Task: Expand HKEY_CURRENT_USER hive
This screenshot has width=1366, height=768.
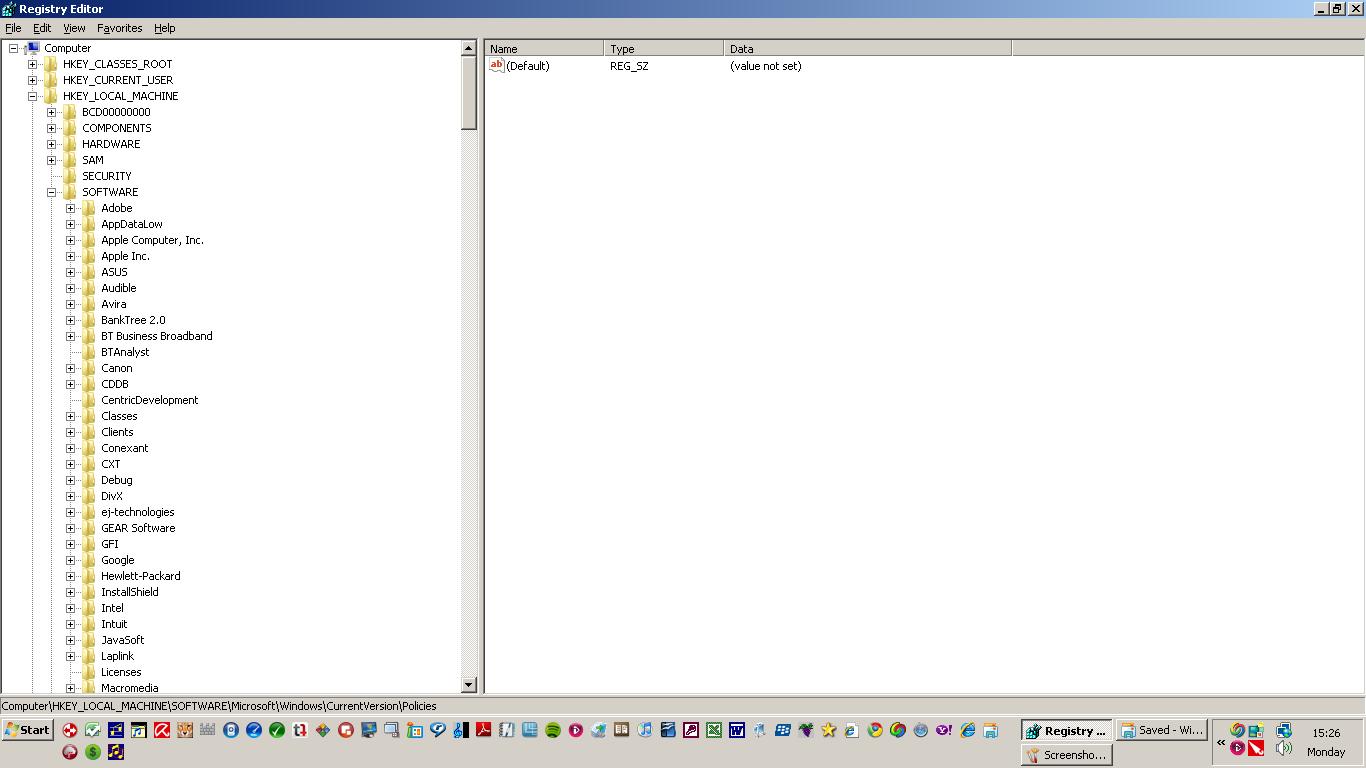Action: coord(33,80)
